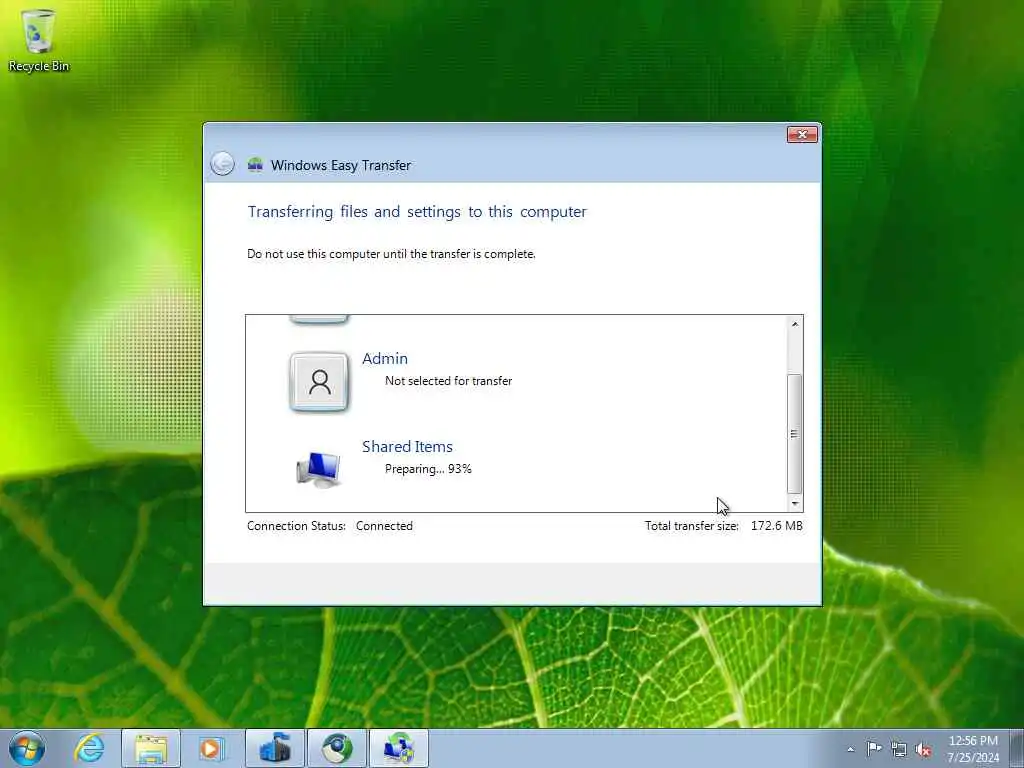1024x768 pixels.
Task: Open the Recycle Bin desktop icon
Action: click(38, 40)
